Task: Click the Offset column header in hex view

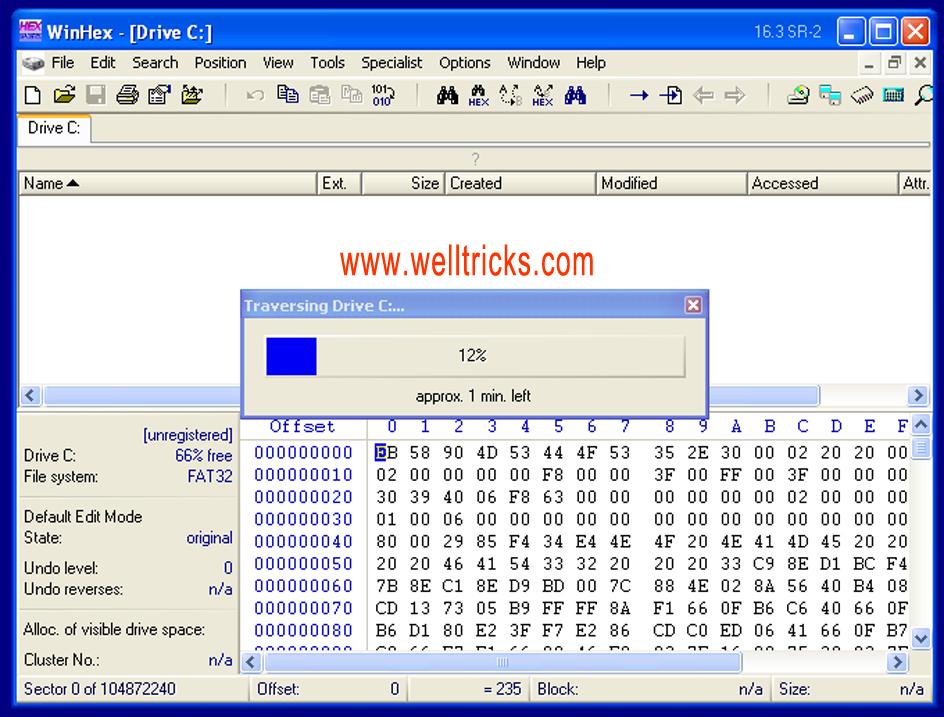Action: [x=302, y=426]
